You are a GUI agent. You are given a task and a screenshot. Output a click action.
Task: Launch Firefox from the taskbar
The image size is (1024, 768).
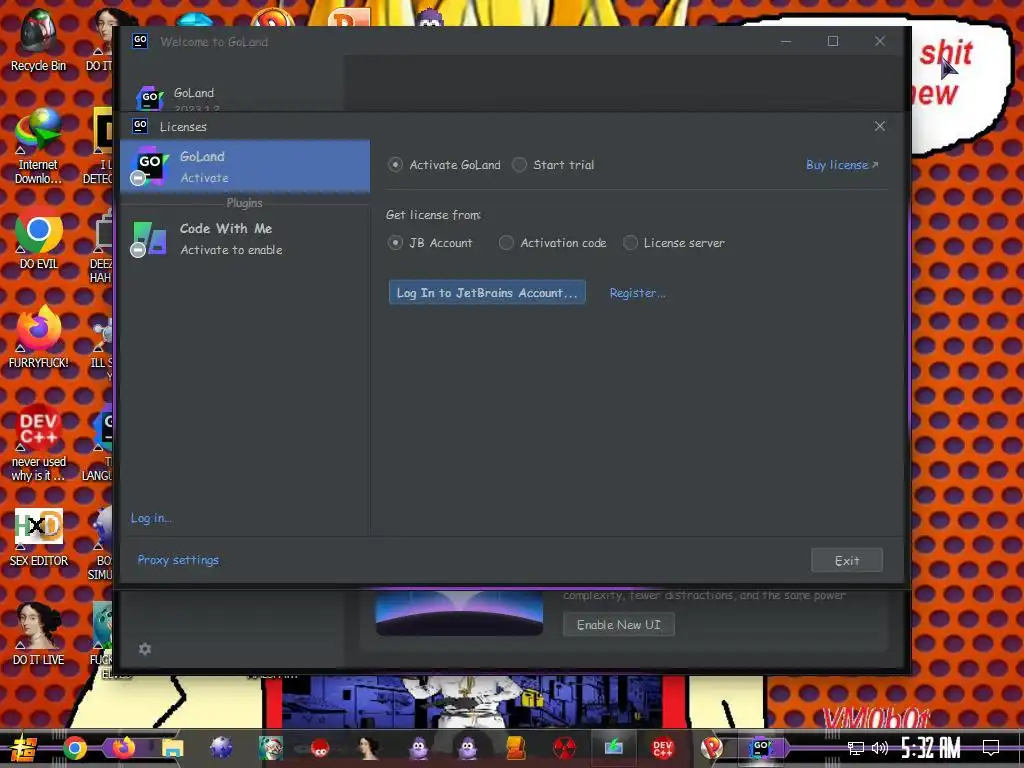pos(123,748)
